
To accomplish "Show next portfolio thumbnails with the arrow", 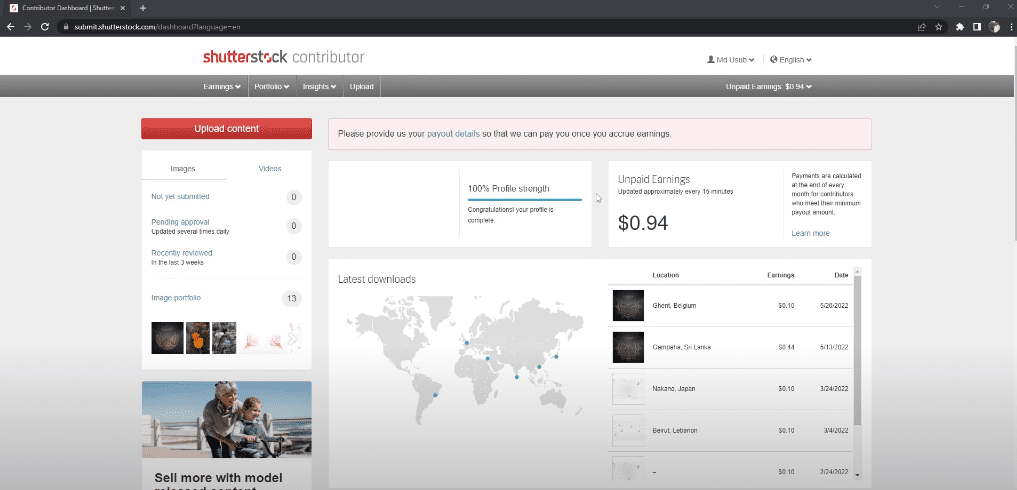I will tap(292, 338).
